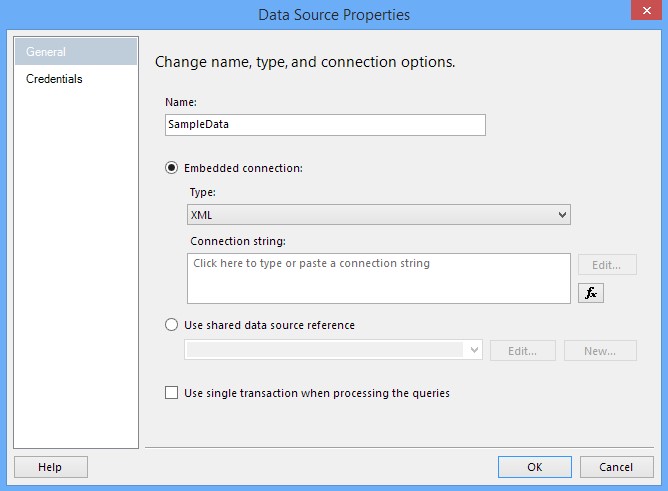Image resolution: width=668 pixels, height=491 pixels.
Task: Switch to the Credentials page
Action: click(x=54, y=79)
